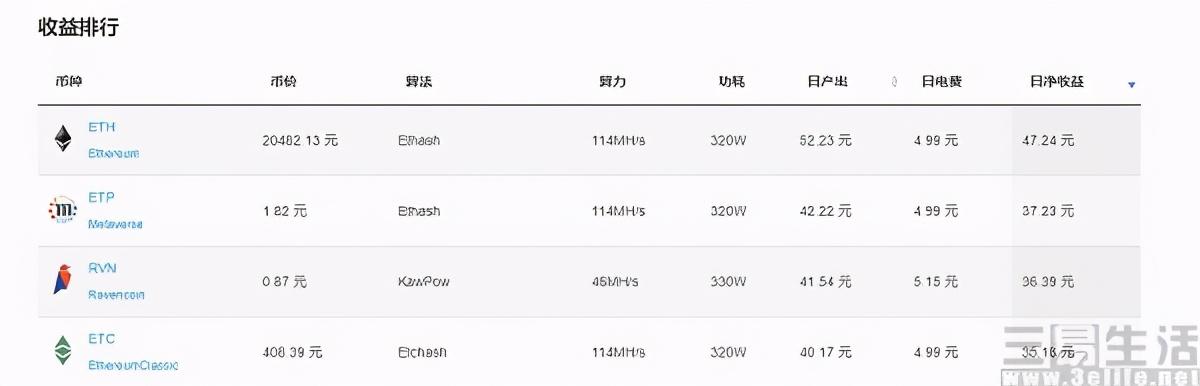Open the Metaverse name link
This screenshot has height=386, width=1200.
pyautogui.click(x=115, y=224)
